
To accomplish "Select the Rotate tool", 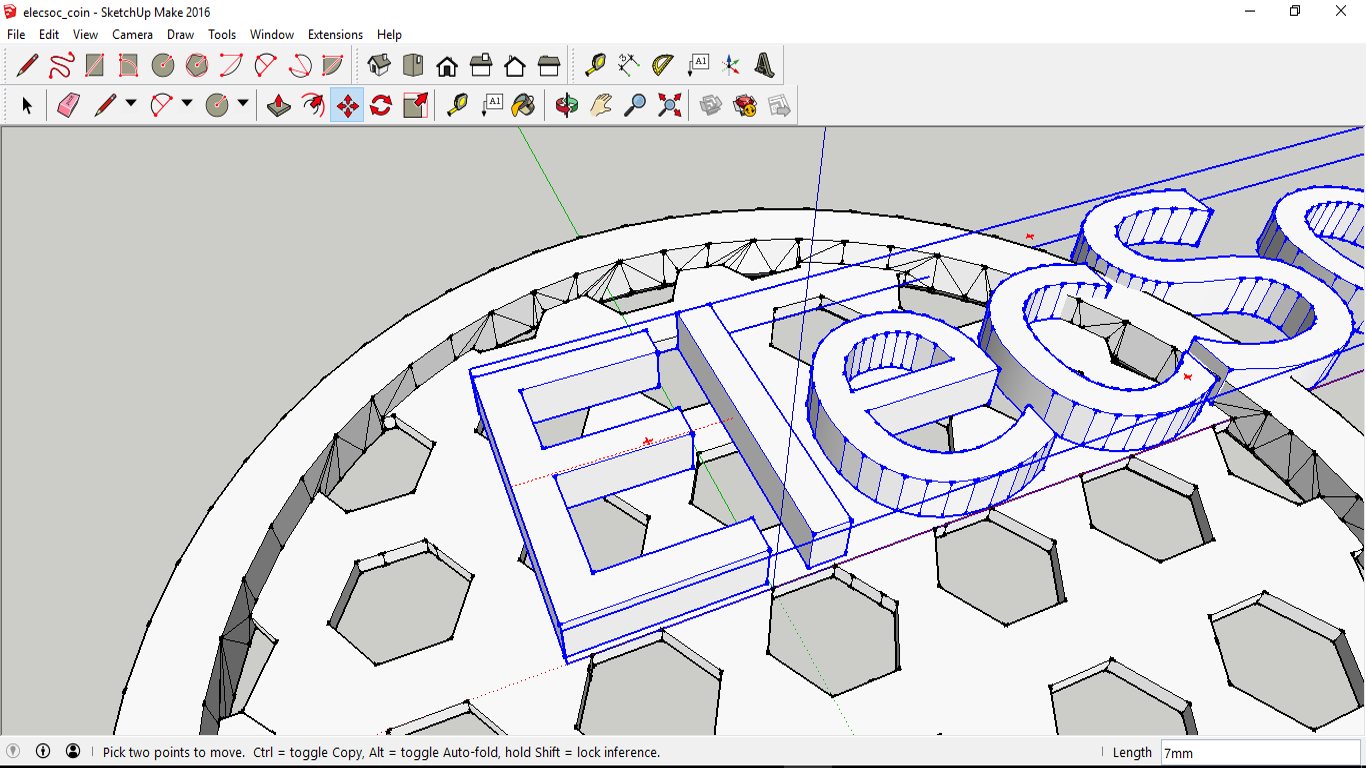I will tap(381, 105).
